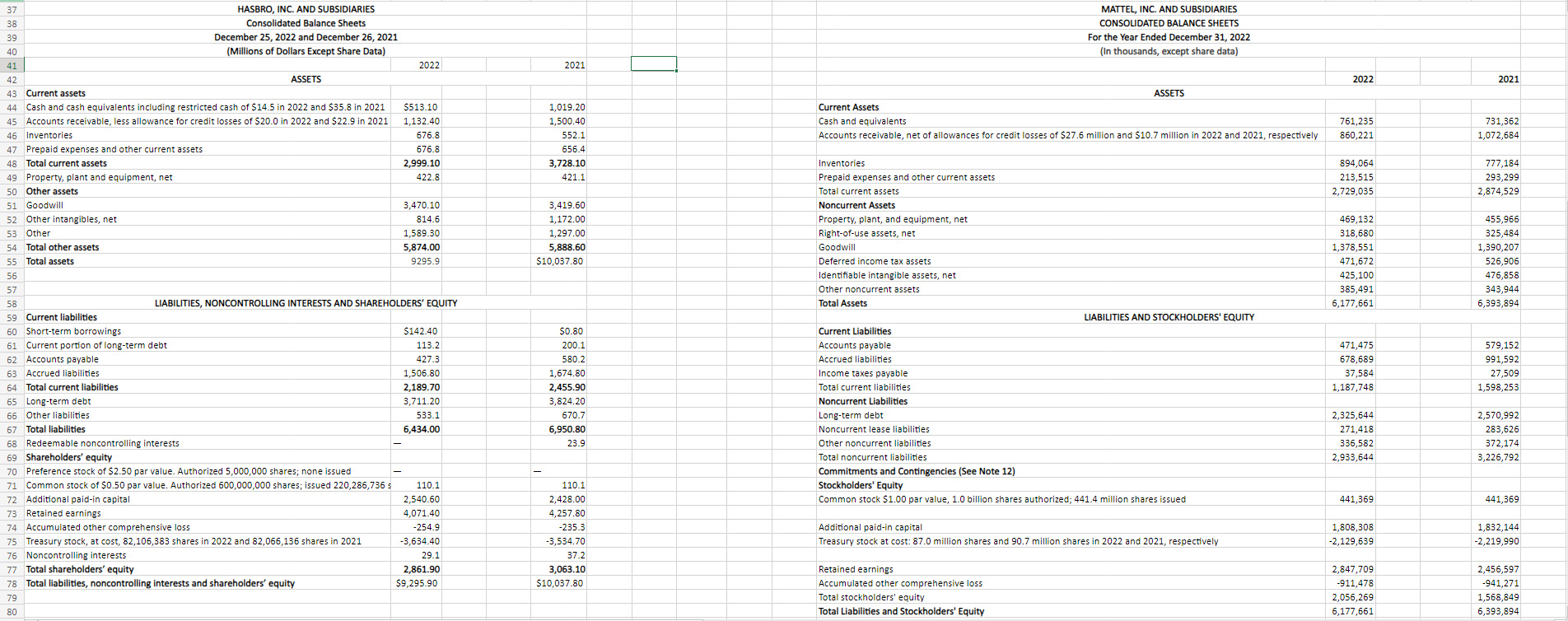
Task: Select '(Millions of Dollars Except Share Data)' cell
Action: 306,51
